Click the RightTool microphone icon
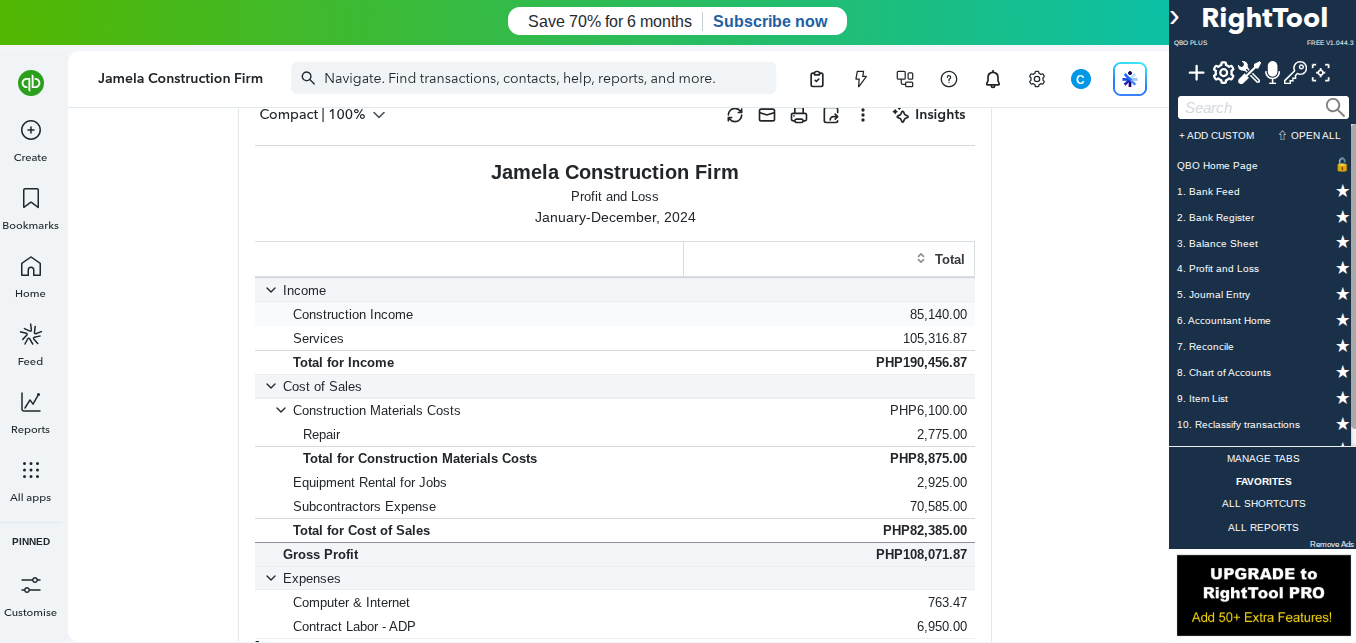1356x643 pixels. pos(1272,72)
